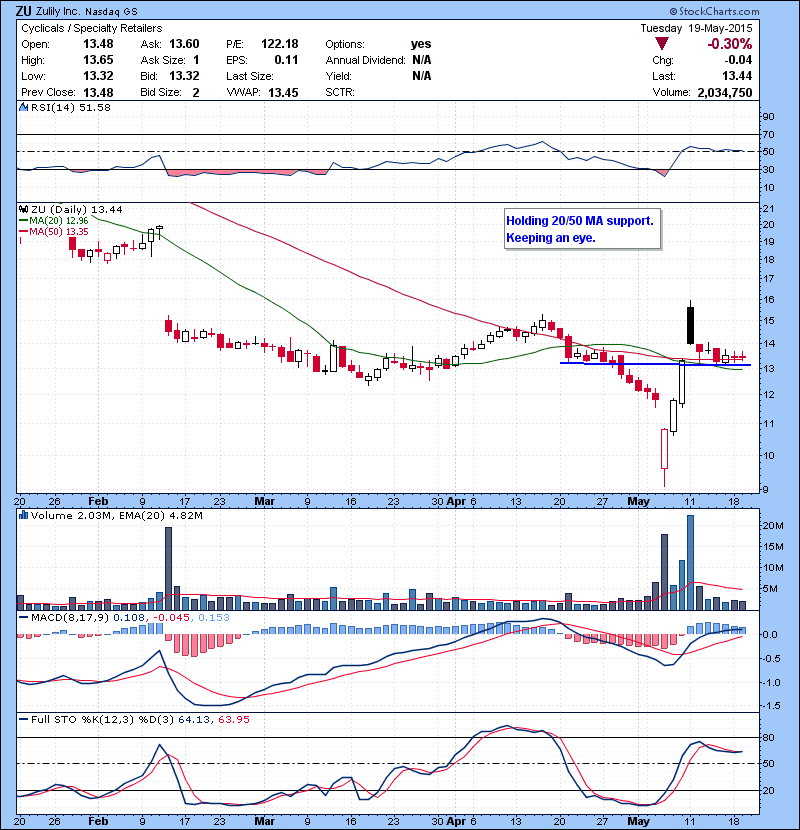Click the percent change -0.30%

coord(730,44)
